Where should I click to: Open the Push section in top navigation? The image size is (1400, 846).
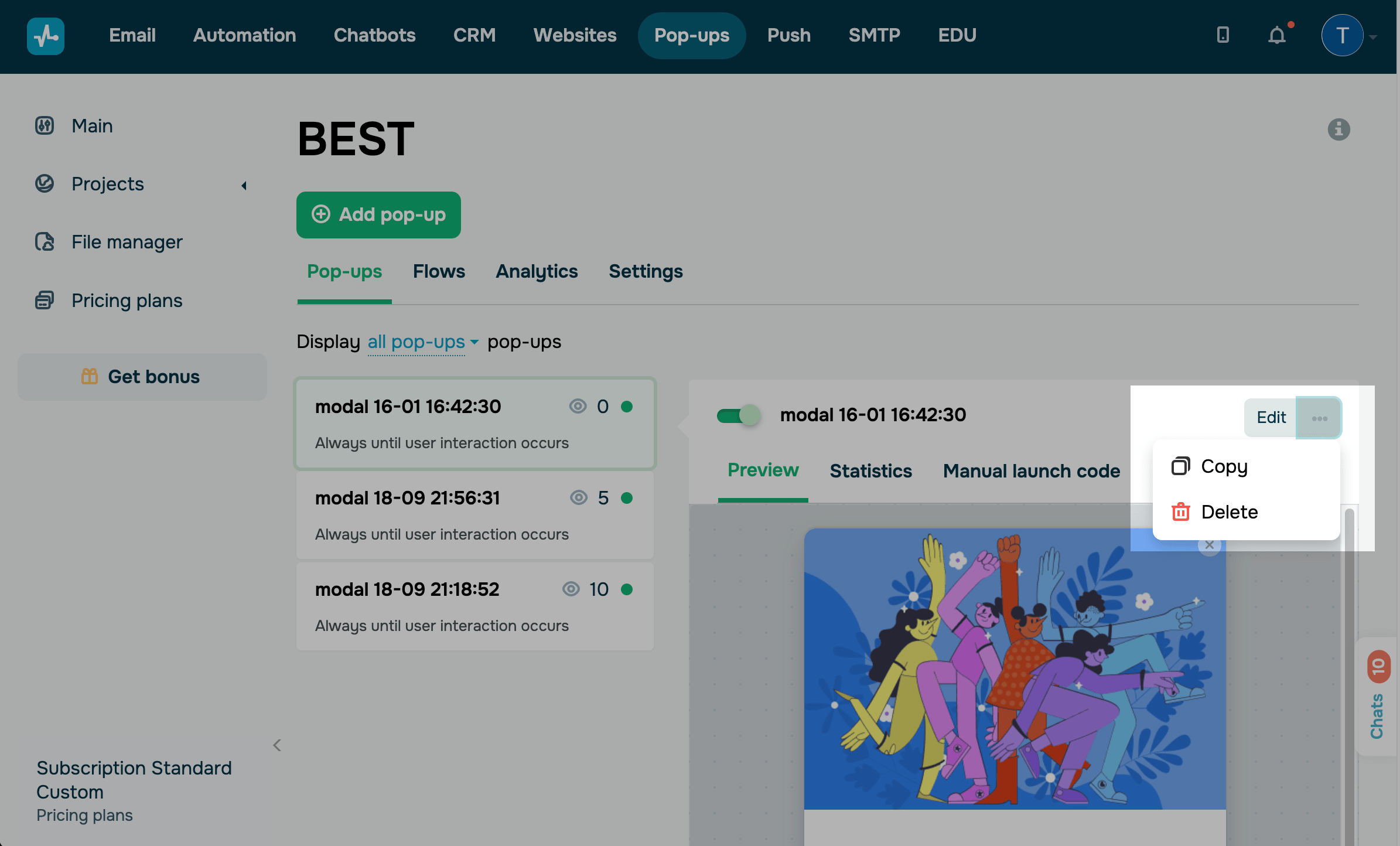tap(788, 36)
